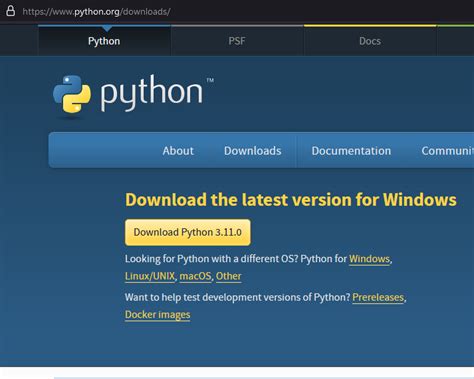Open the Docker images link

pyautogui.click(x=158, y=315)
